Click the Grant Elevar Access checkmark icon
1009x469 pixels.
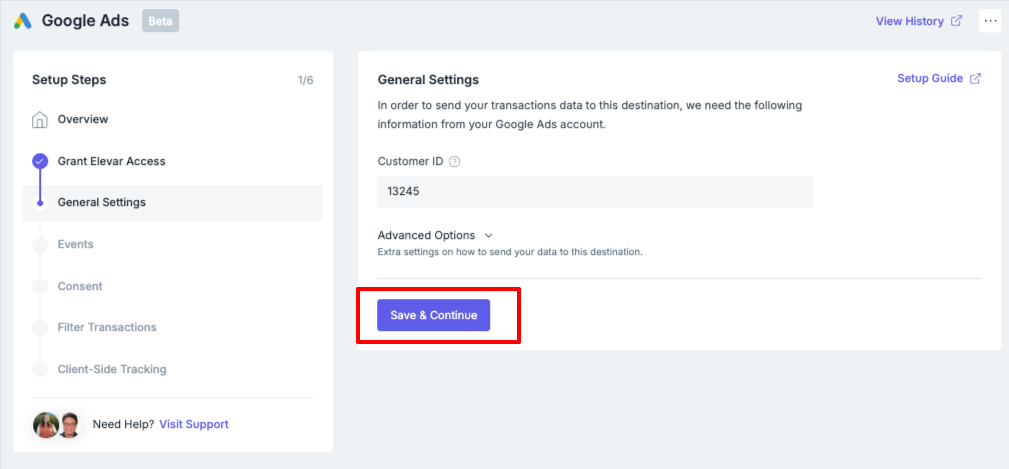pos(40,161)
